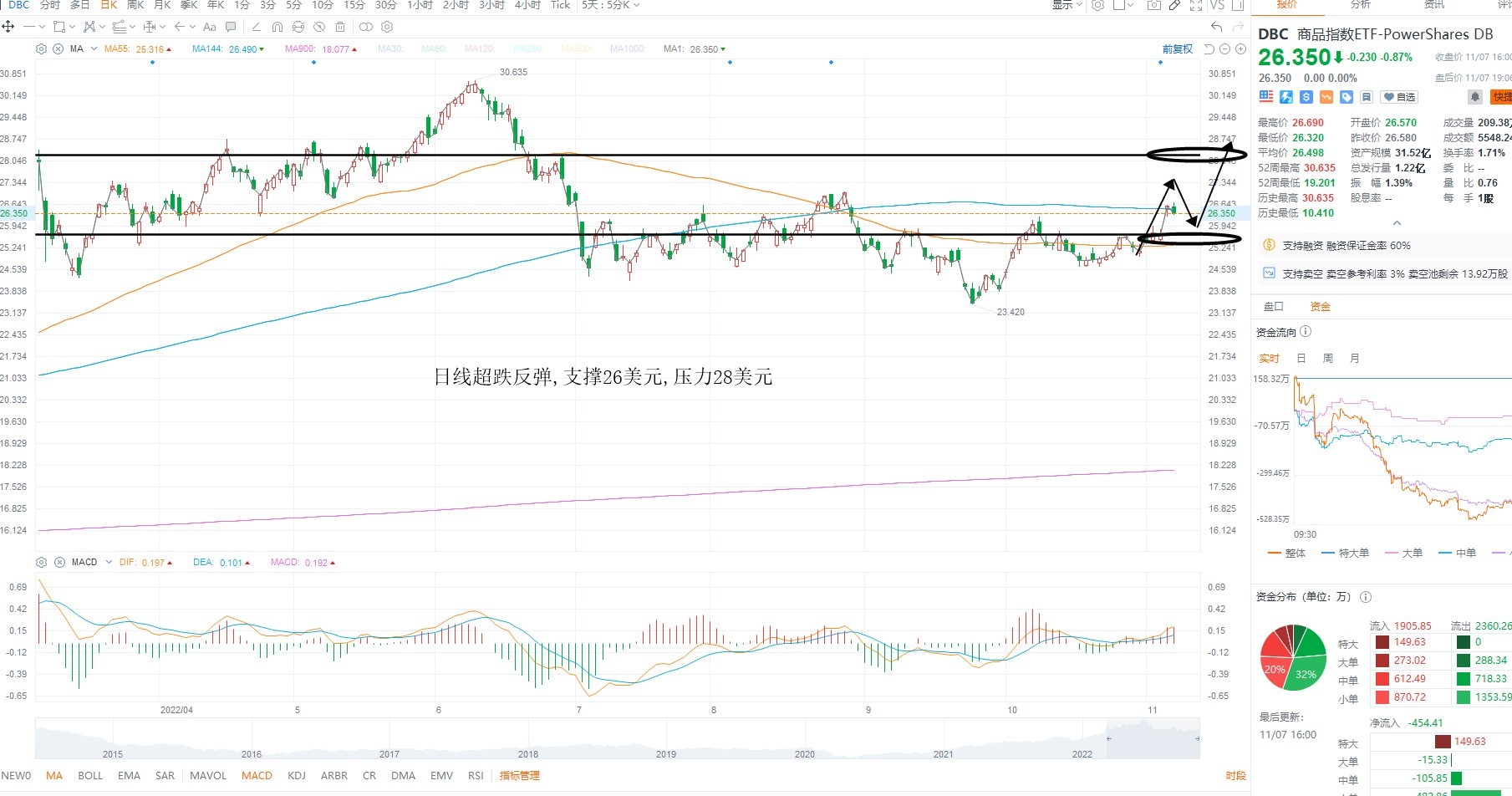The image size is (1512, 796).
Task: Open chart settings gear in top toolbar
Action: click(x=1097, y=5)
